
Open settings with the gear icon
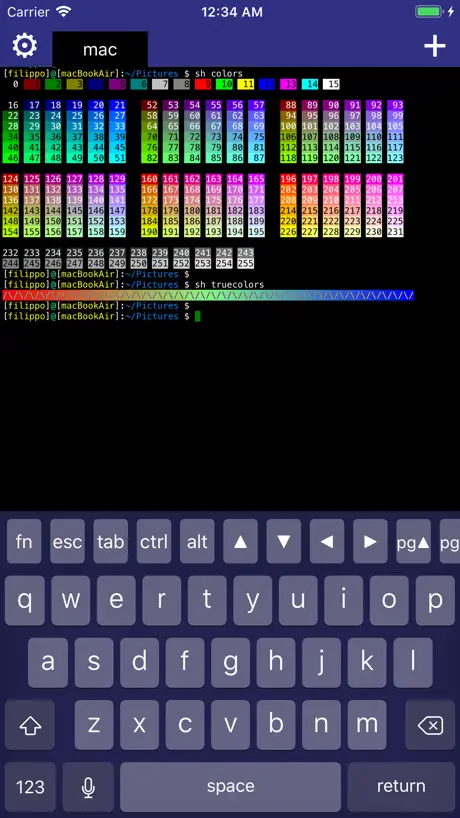point(25,46)
